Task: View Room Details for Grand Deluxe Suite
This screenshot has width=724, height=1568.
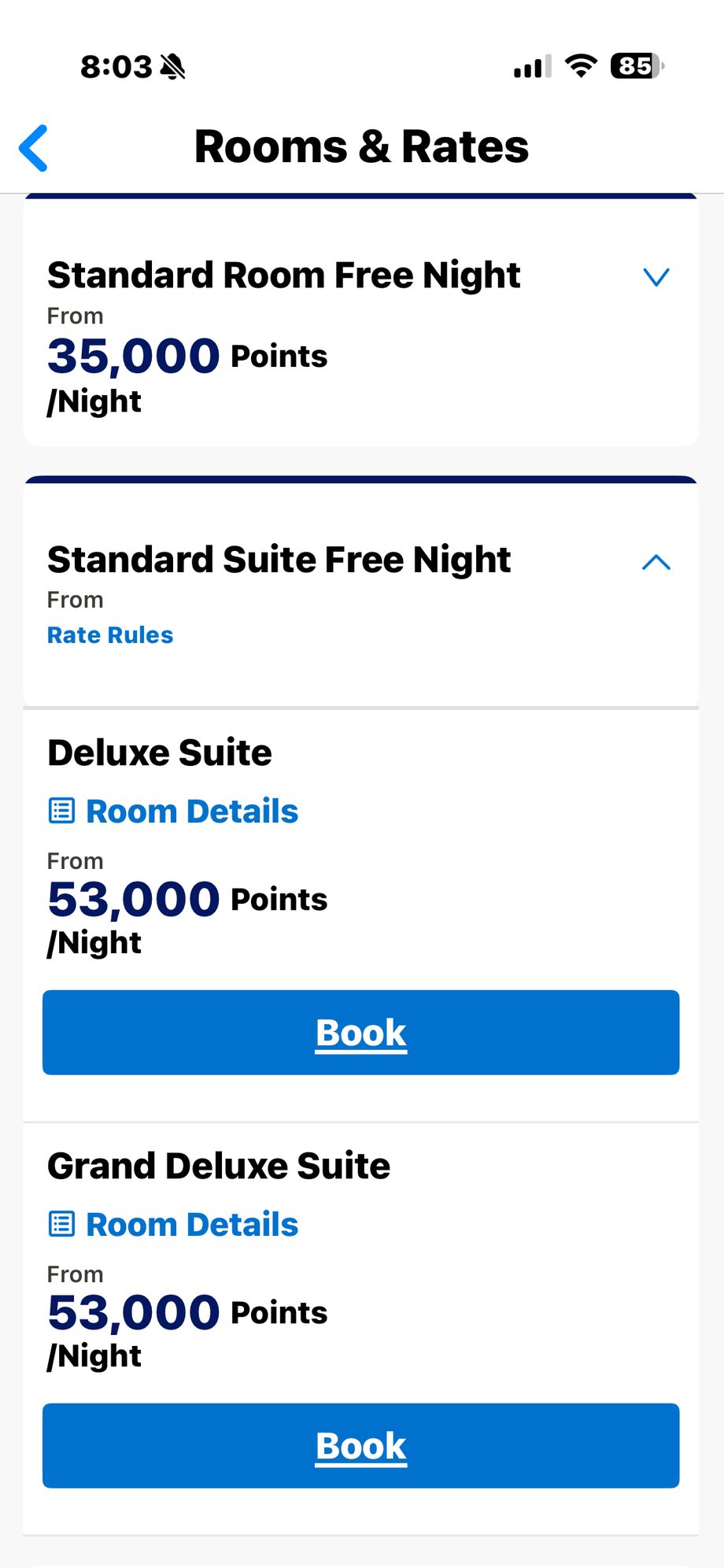Action: (x=192, y=1224)
